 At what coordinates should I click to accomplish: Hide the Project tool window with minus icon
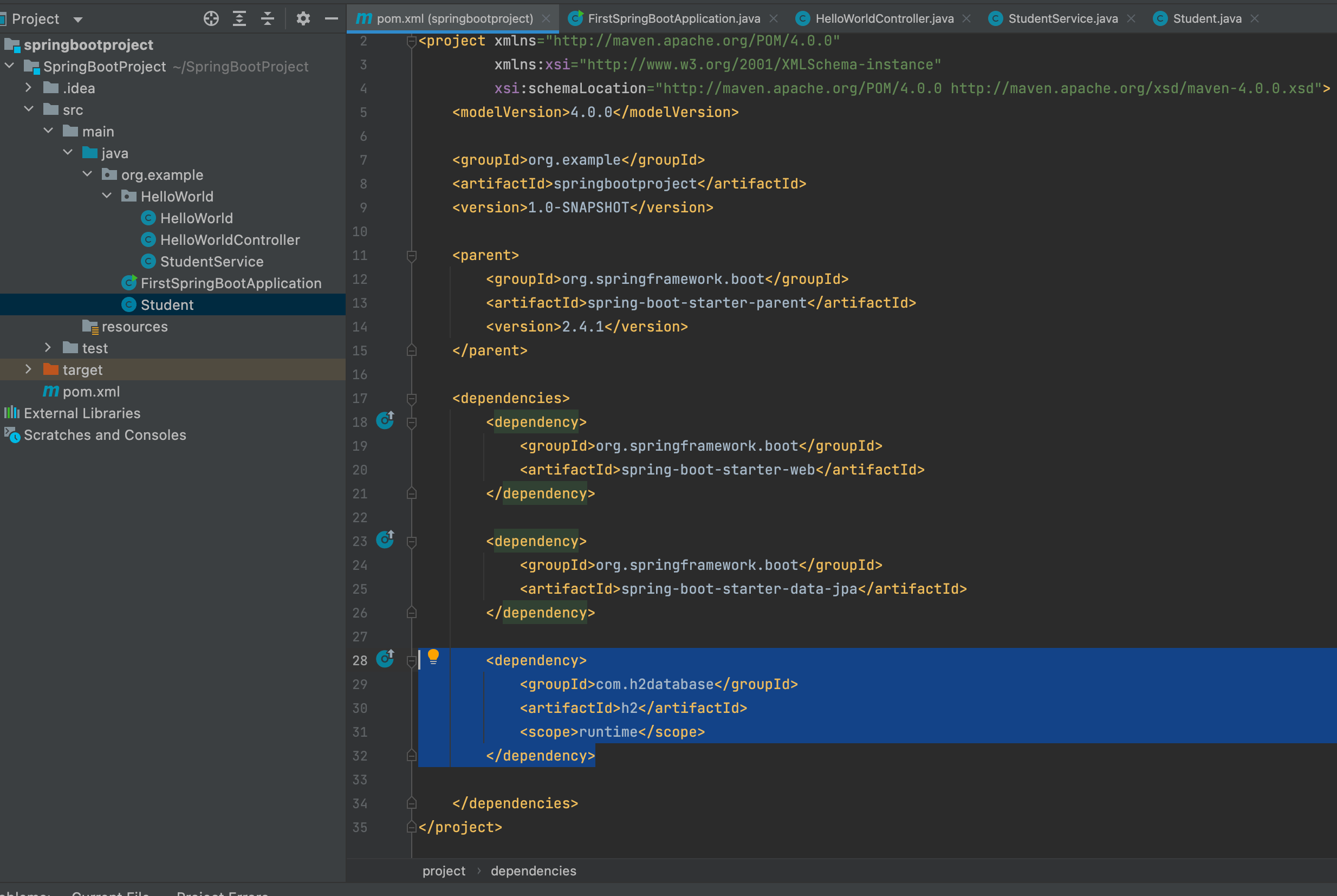pos(332,18)
